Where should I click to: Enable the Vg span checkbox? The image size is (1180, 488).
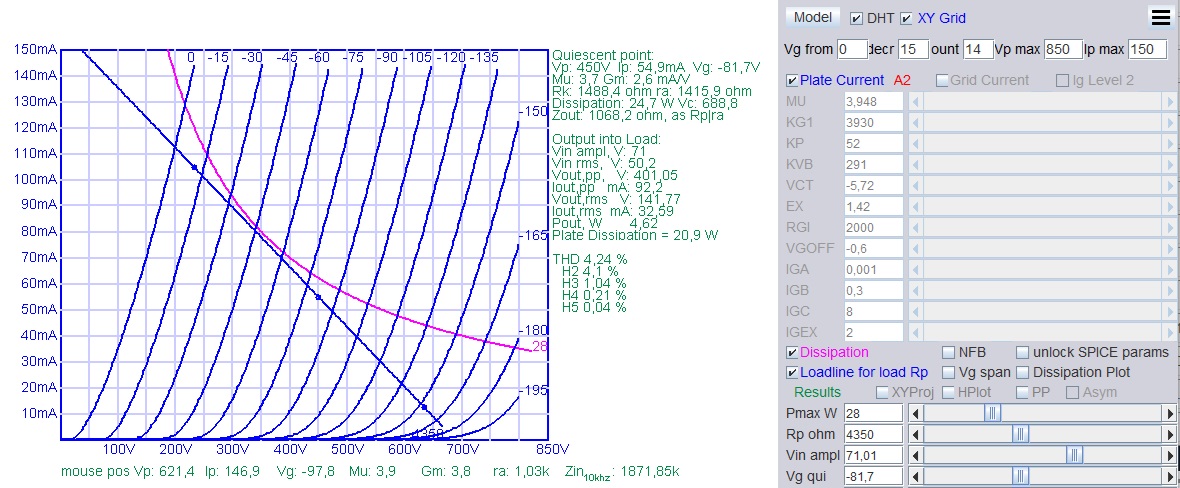[x=949, y=372]
